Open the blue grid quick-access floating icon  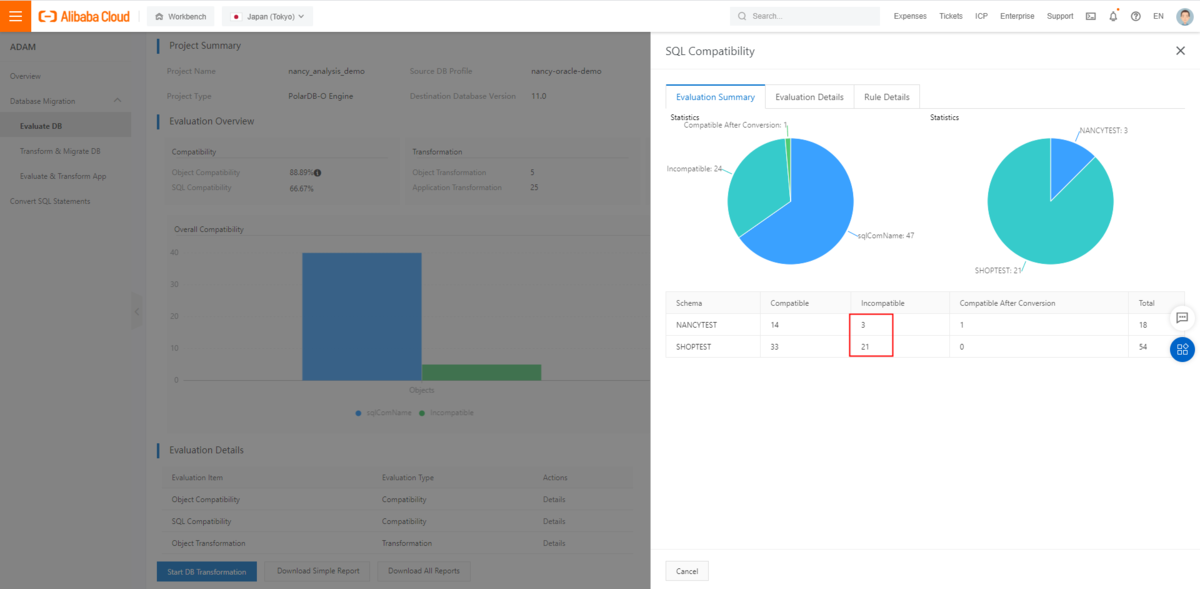(x=1182, y=349)
